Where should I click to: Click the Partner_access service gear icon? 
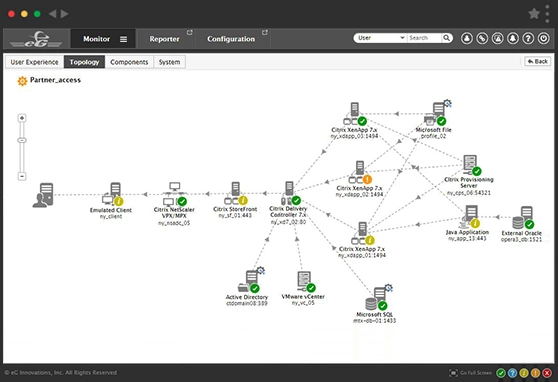22,81
